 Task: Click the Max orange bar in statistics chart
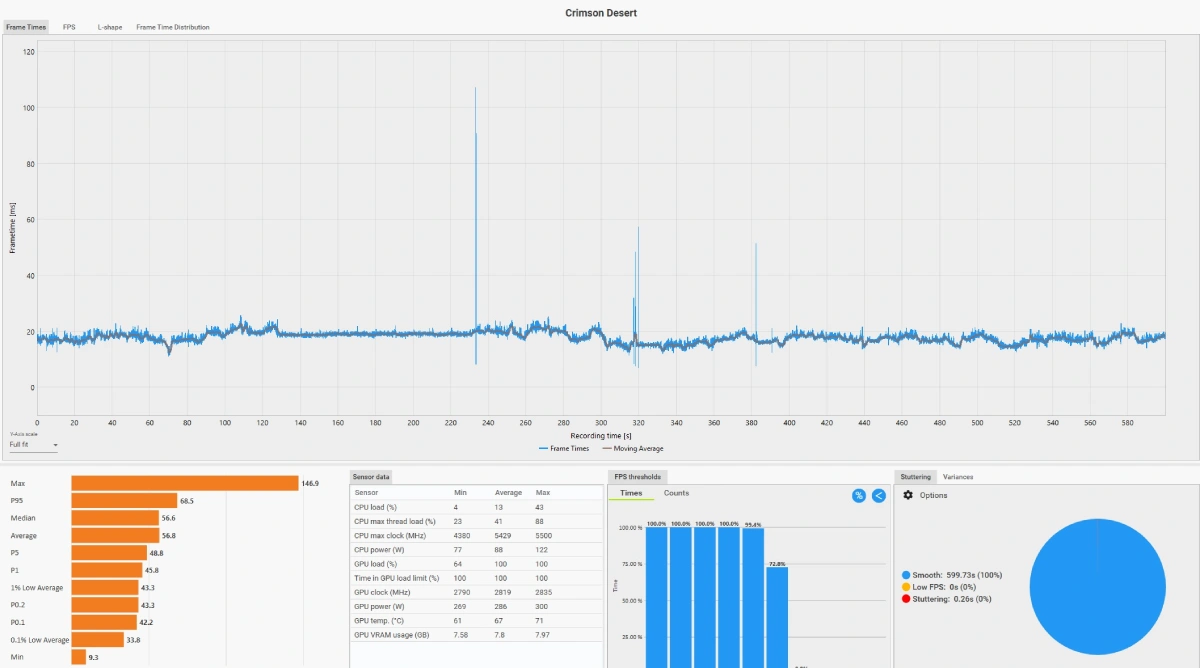(x=185, y=483)
